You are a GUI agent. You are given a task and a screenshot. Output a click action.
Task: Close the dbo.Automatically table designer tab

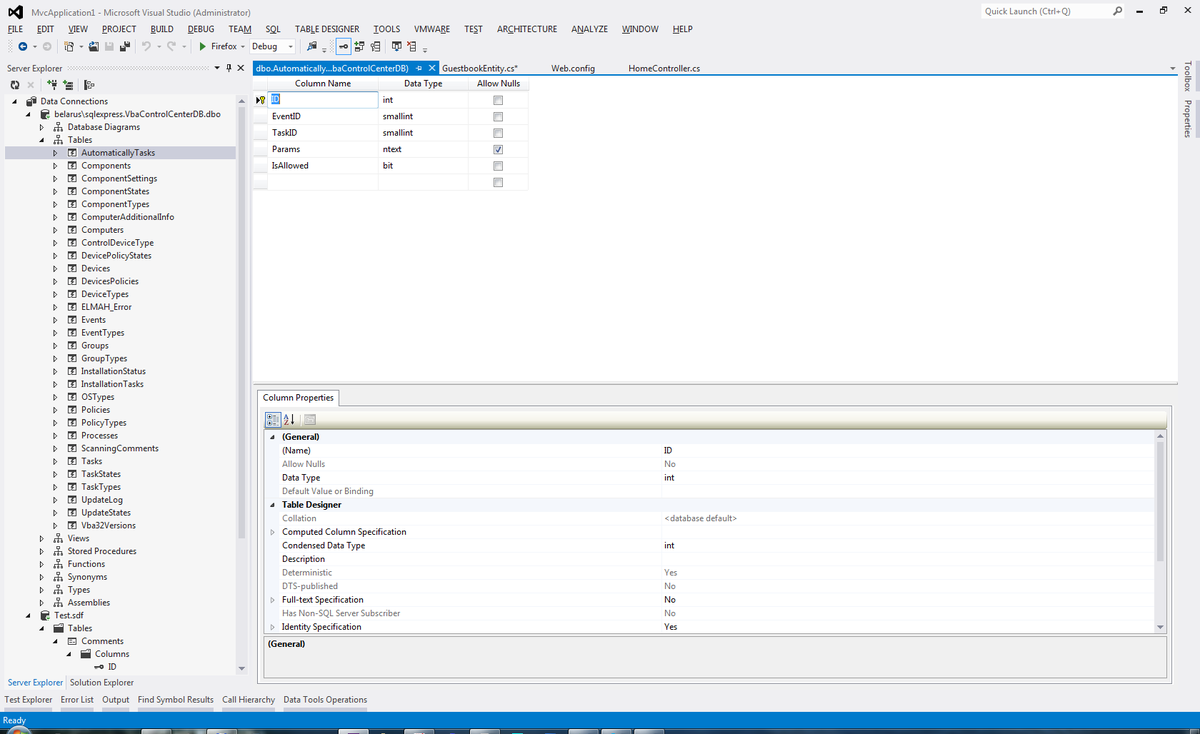coord(431,68)
